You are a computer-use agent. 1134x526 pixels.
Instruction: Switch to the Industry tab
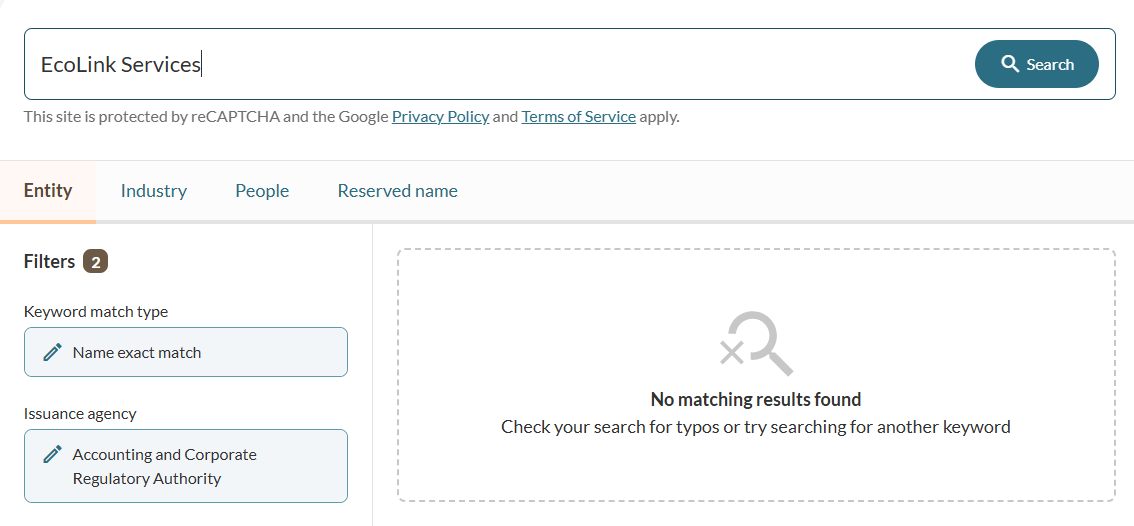point(154,191)
